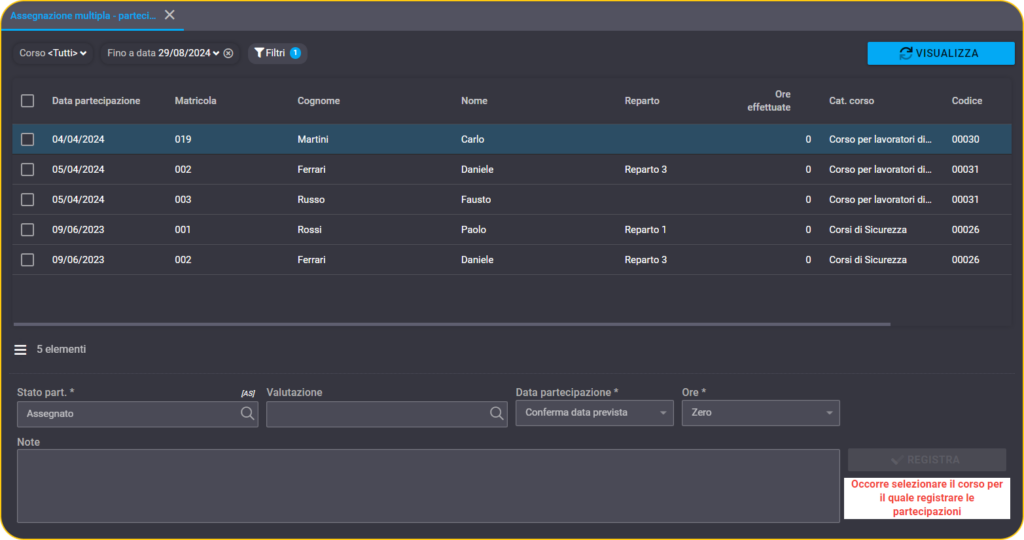Sort by Ore effettuate column header

[x=769, y=101]
